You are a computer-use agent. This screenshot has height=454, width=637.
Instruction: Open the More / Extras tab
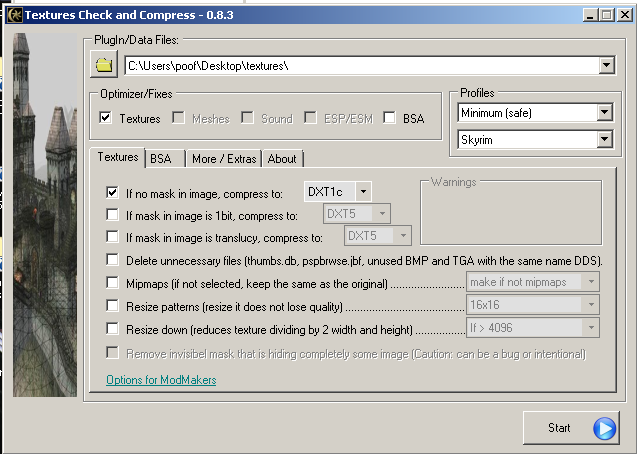[x=224, y=159]
